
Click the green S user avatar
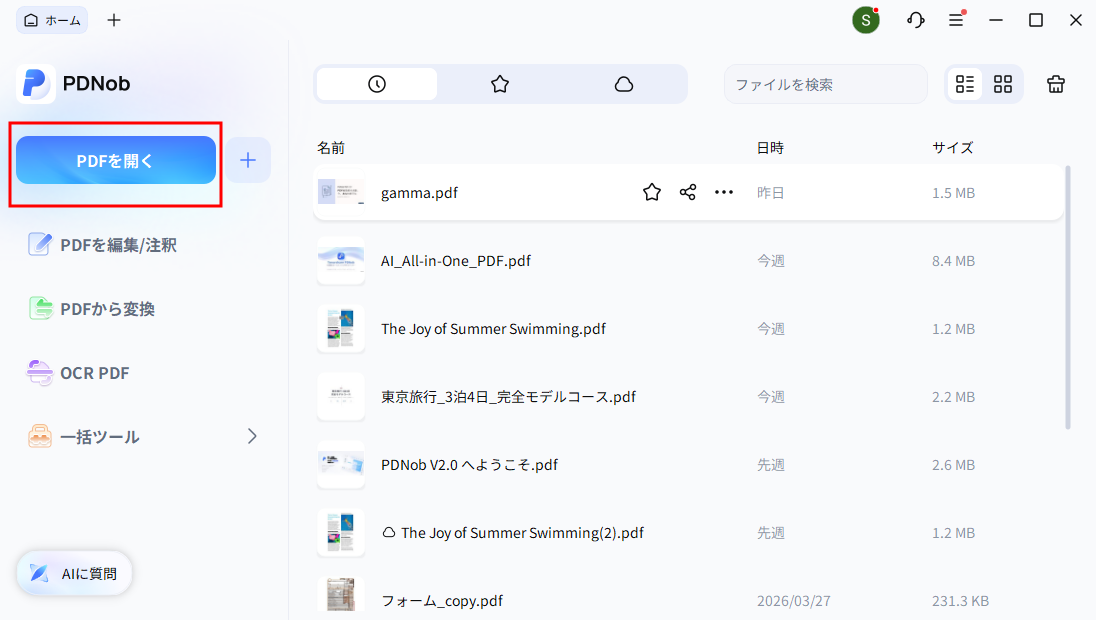click(x=865, y=20)
